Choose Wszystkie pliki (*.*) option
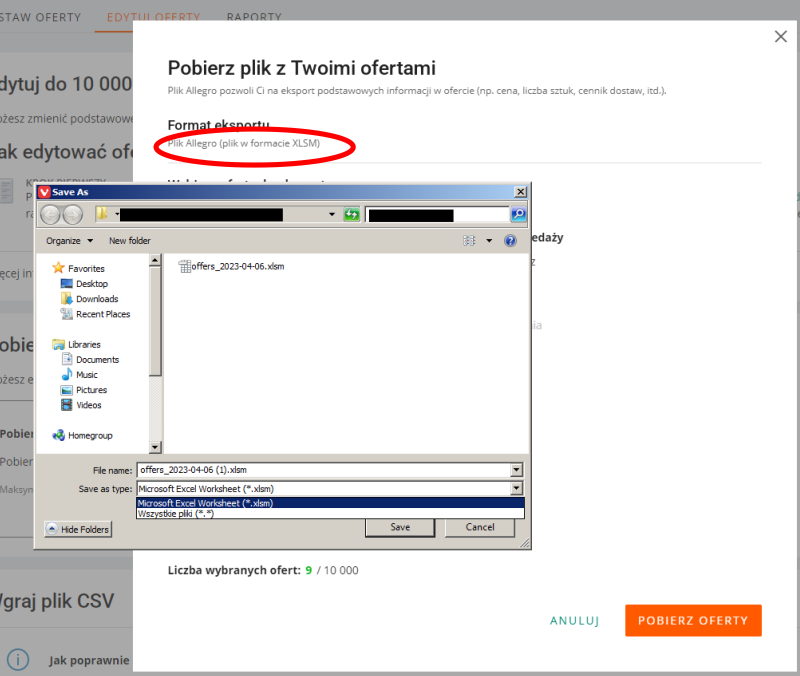This screenshot has width=800, height=676. coord(330,513)
